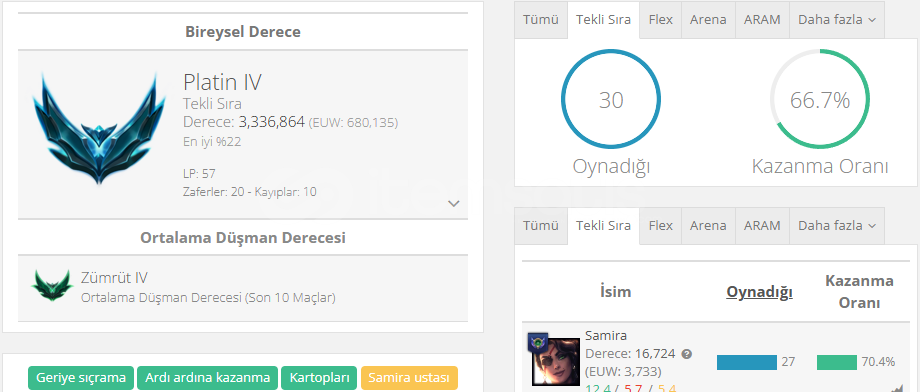Screen dimensions: 920x392
Task: Click the İsim column header
Action: click(x=615, y=291)
